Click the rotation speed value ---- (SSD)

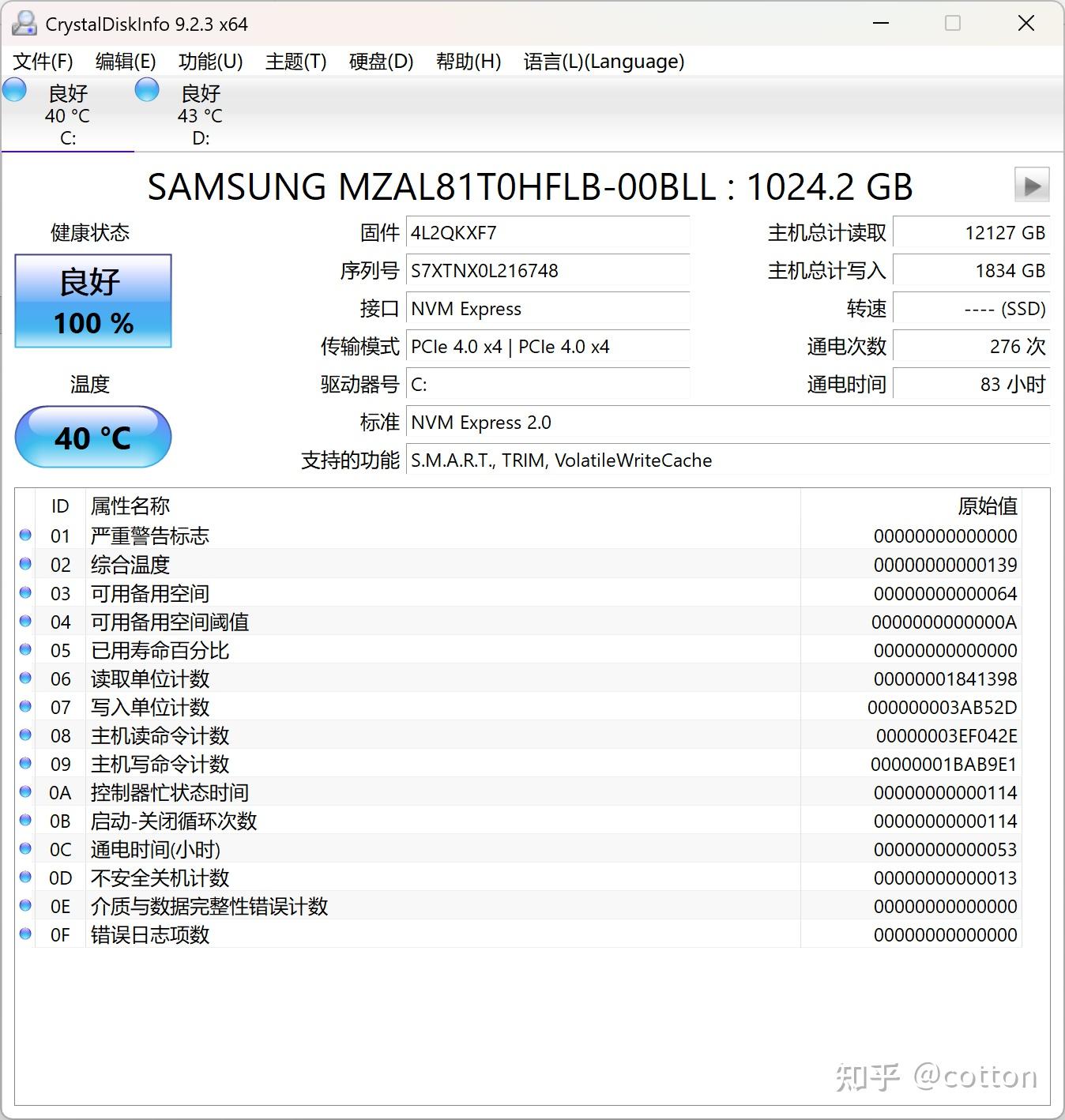[x=971, y=309]
